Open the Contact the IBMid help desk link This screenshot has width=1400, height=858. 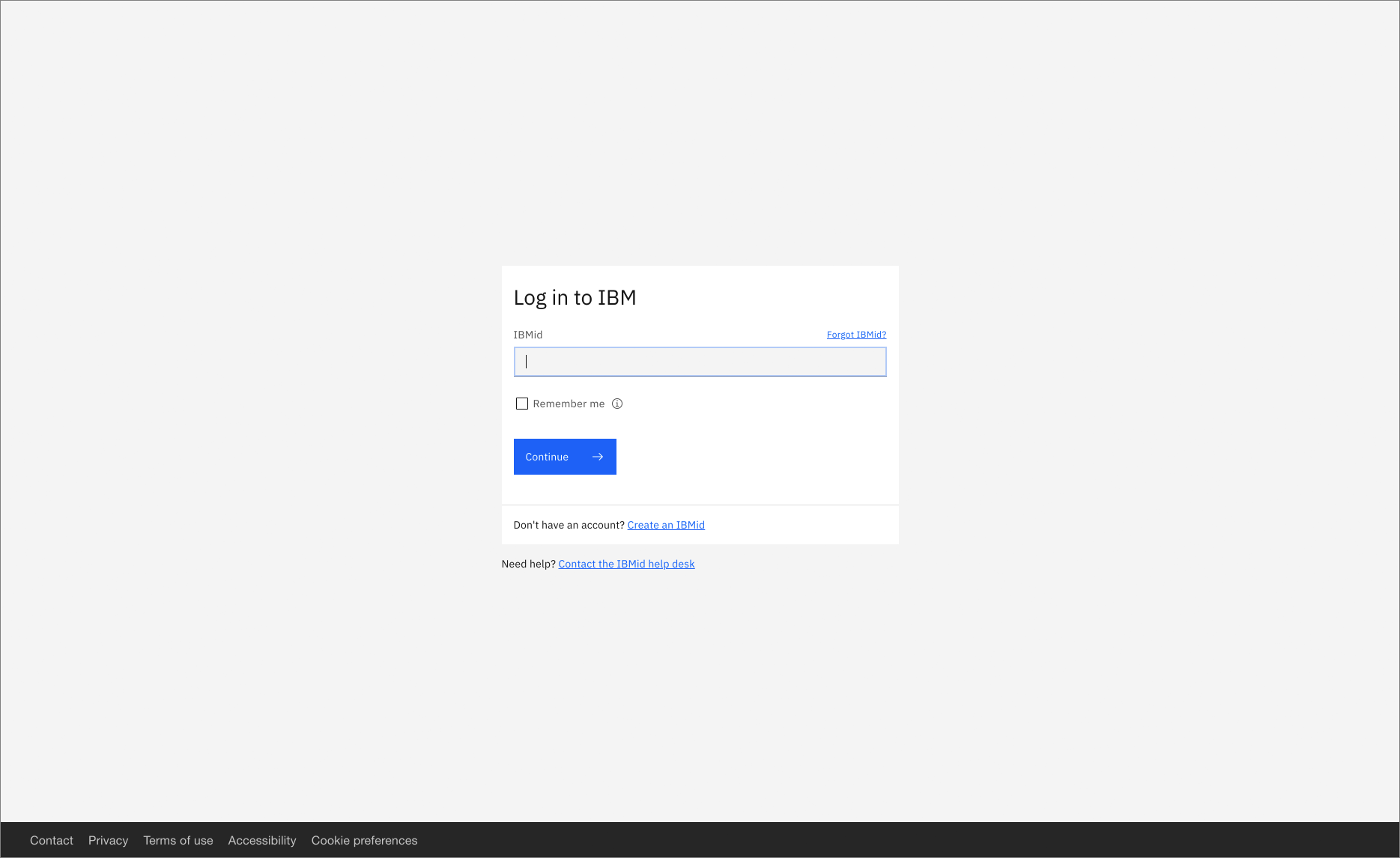pyautogui.click(x=626, y=564)
